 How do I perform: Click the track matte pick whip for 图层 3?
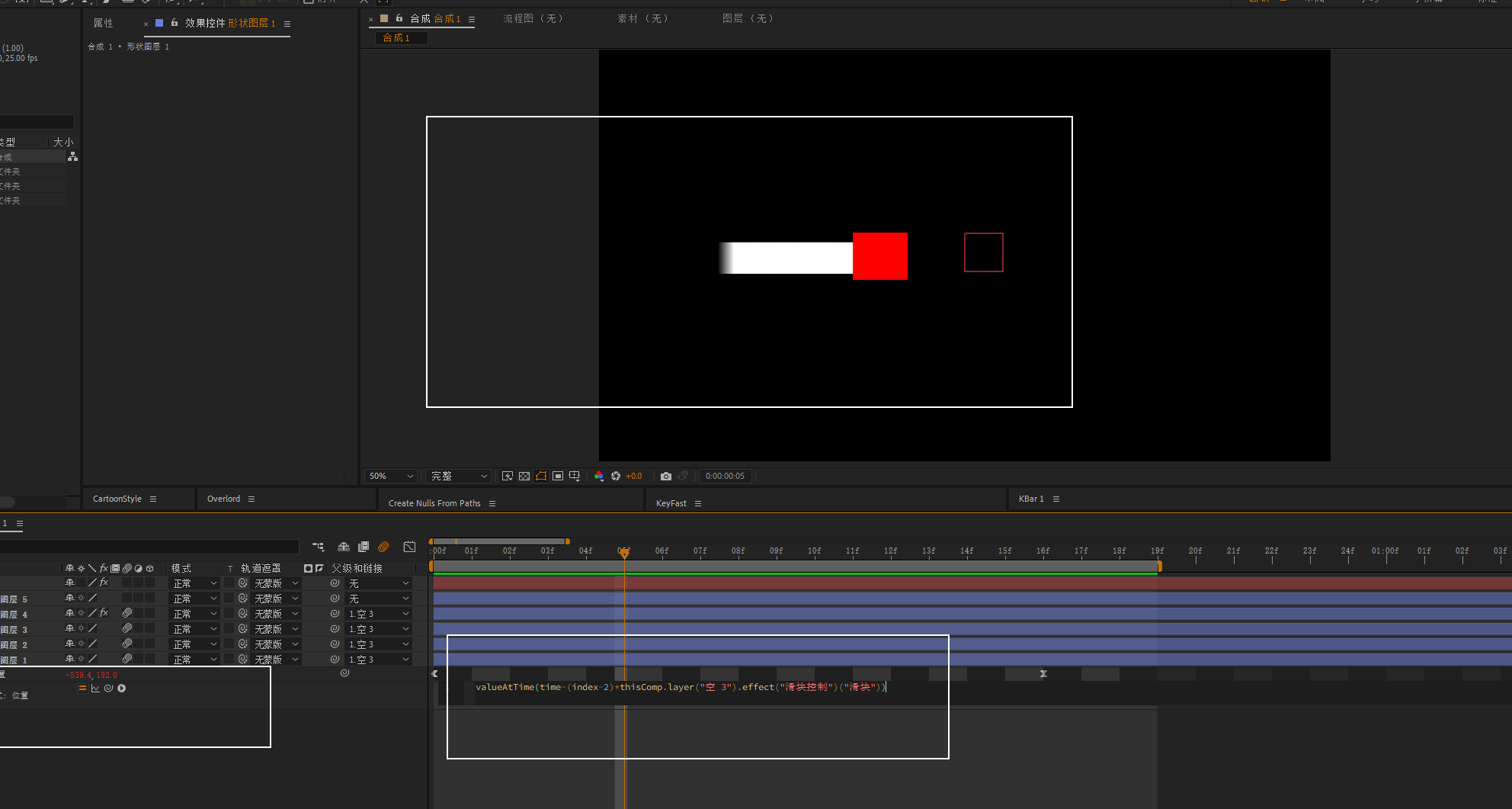pos(243,629)
